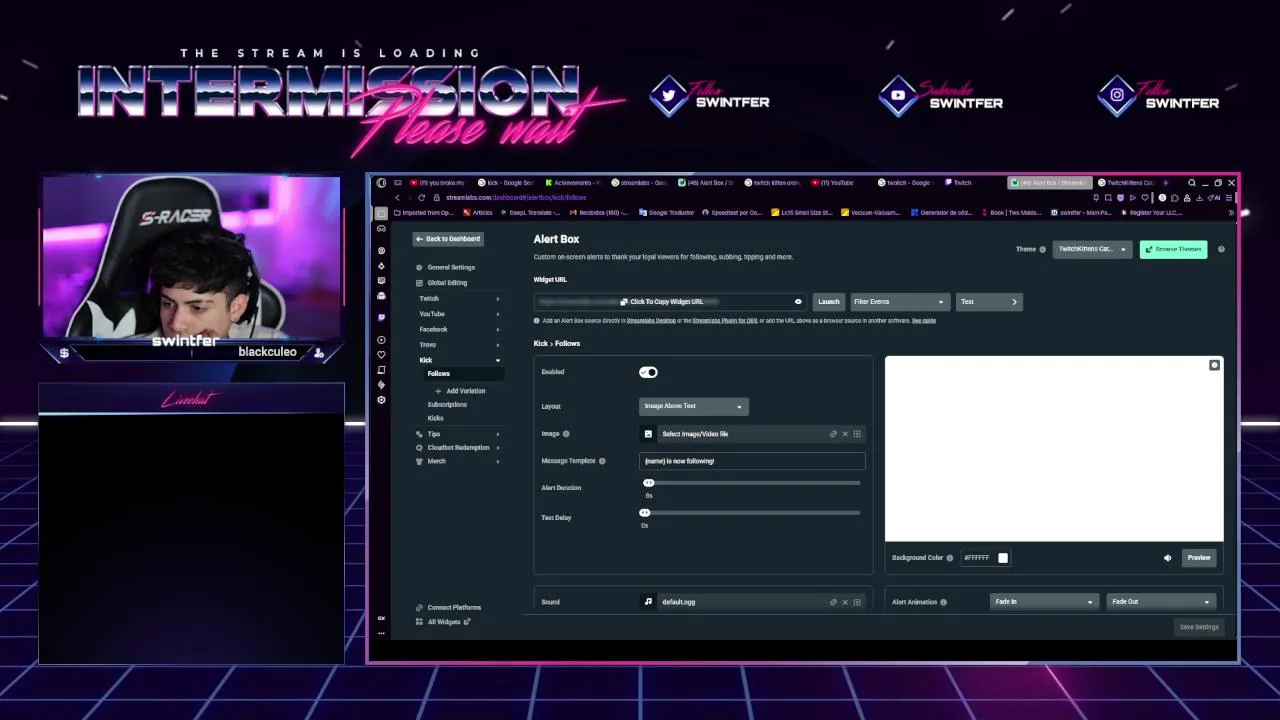1280x720 pixels.
Task: Click Alert Animation info icon
Action: pyautogui.click(x=943, y=602)
